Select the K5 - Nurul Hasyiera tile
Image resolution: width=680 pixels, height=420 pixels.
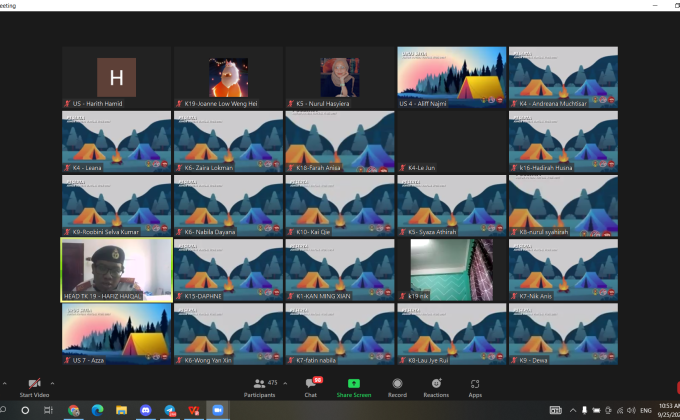point(340,77)
